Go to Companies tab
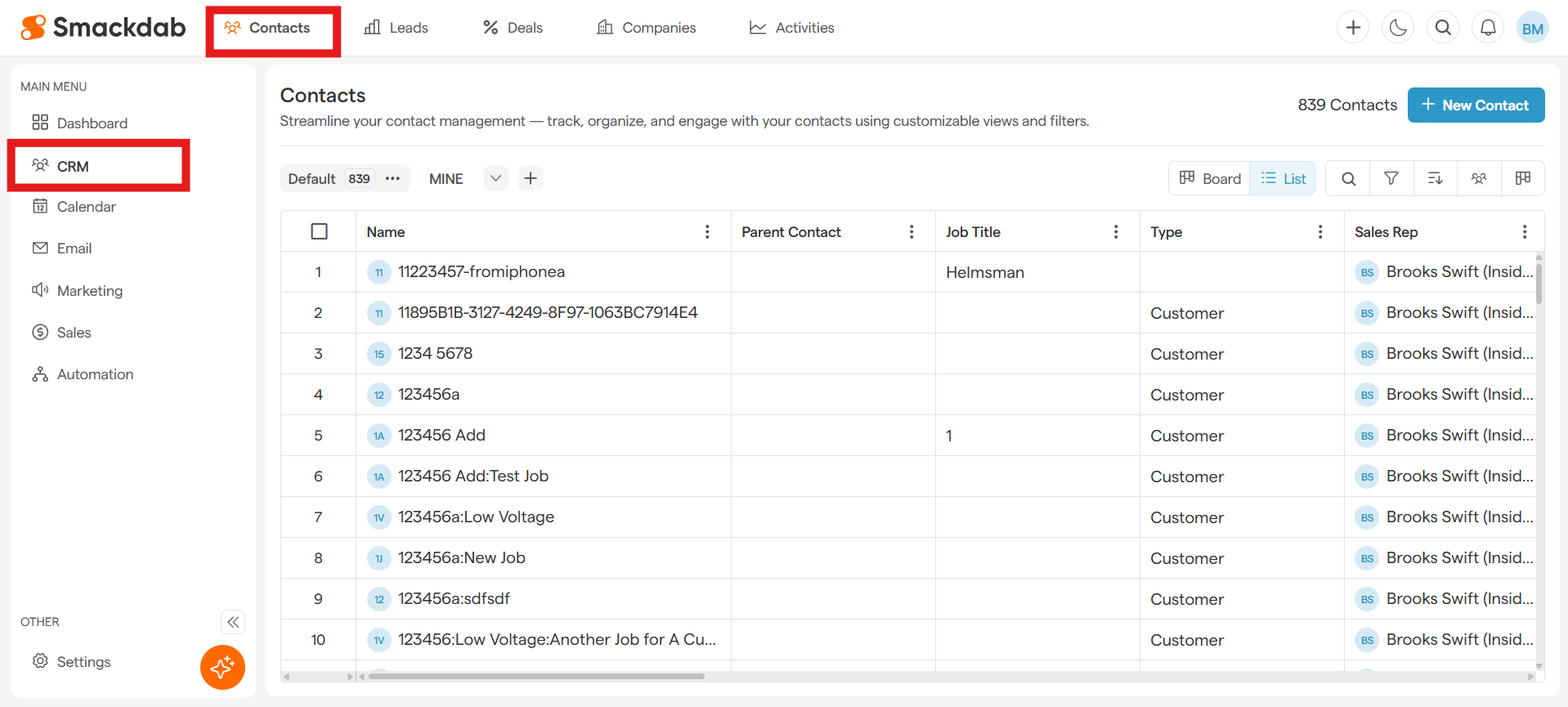The width and height of the screenshot is (1568, 707). [x=647, y=28]
